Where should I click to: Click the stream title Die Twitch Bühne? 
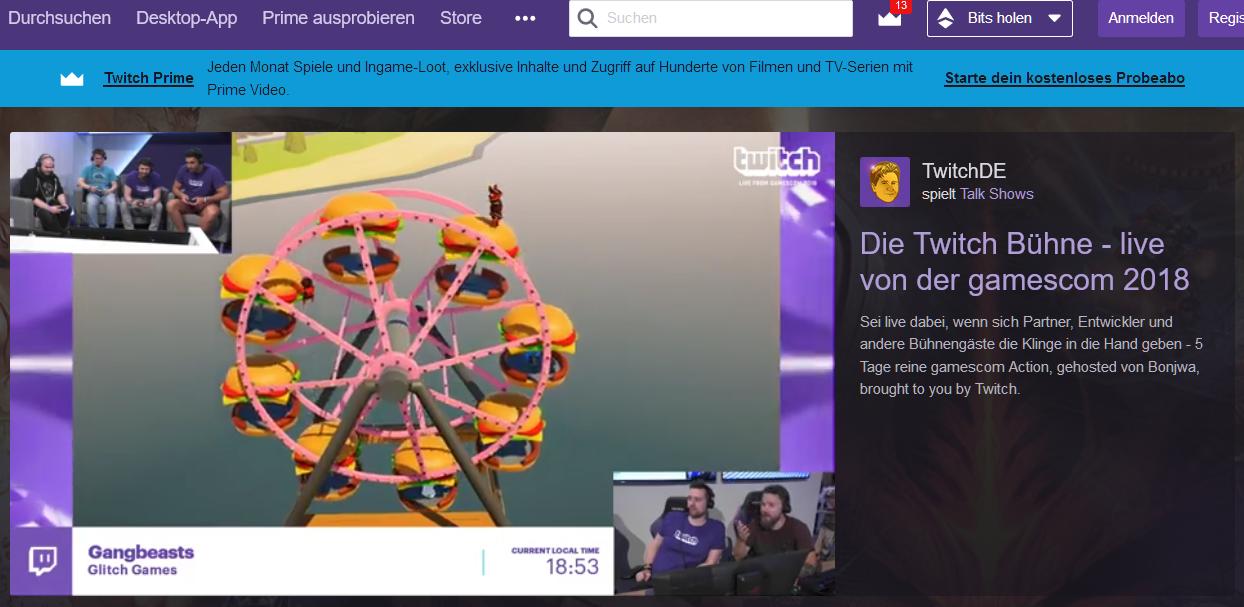pyautogui.click(x=1025, y=261)
